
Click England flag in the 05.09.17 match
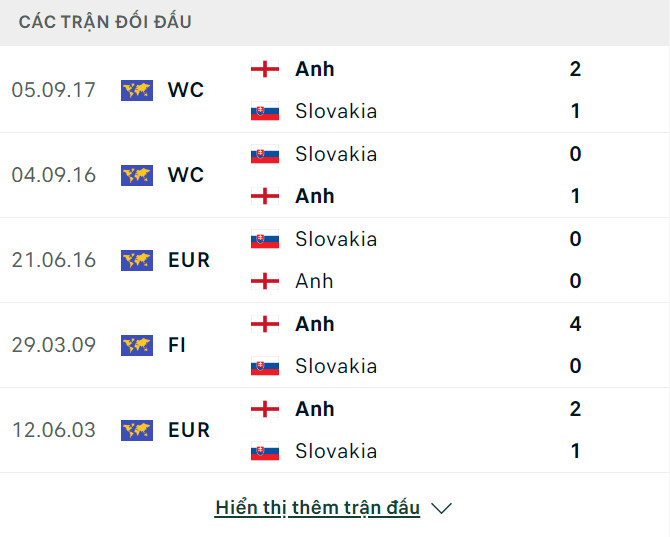pos(265,69)
